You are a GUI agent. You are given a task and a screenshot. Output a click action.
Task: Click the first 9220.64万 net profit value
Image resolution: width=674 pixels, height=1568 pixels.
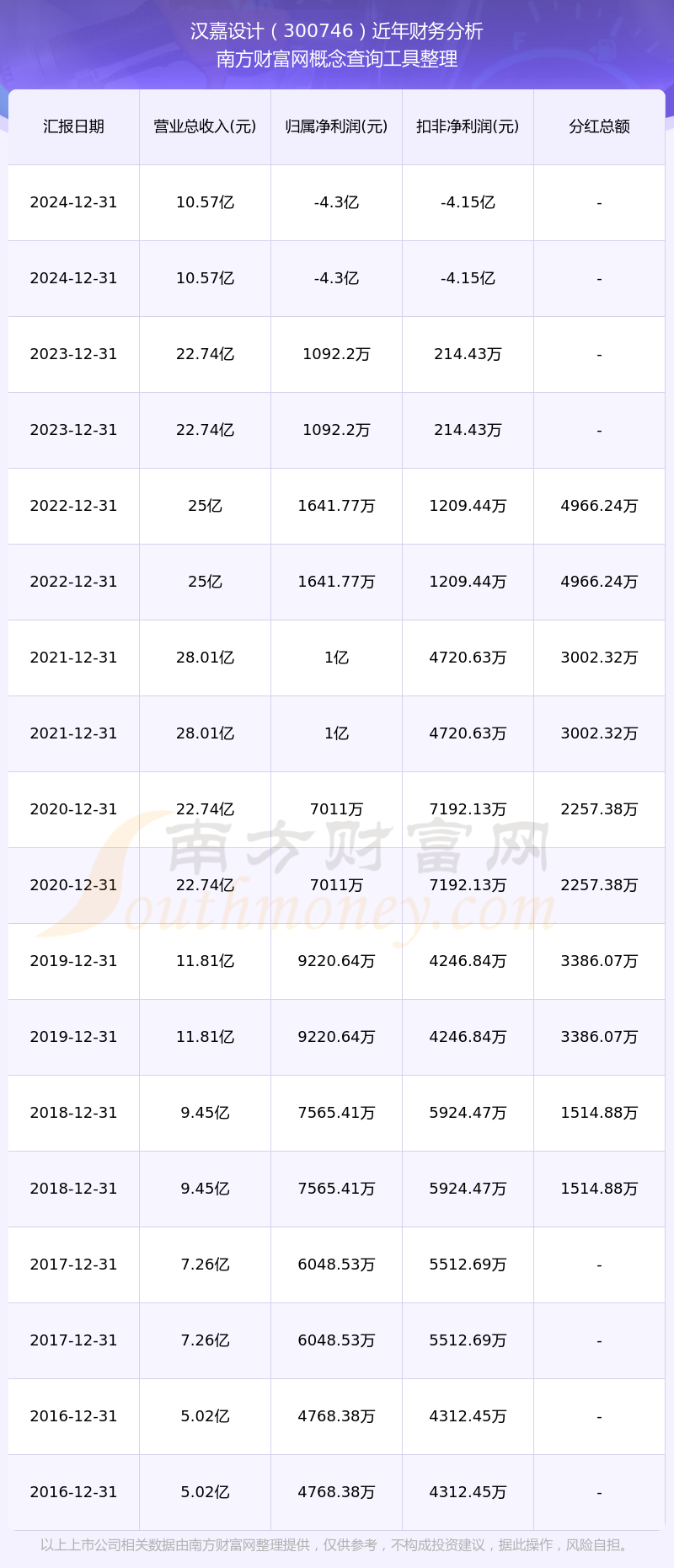tap(336, 961)
